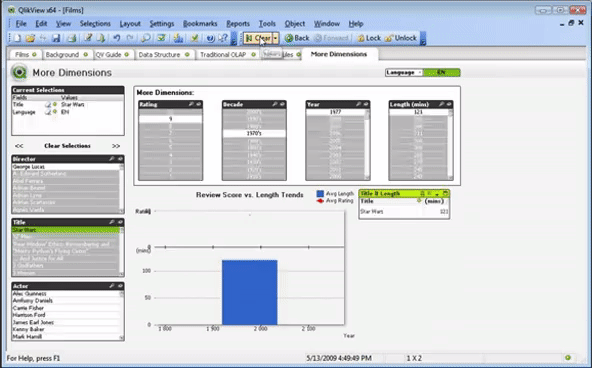
Task: Click the search icon in Title listbox header
Action: (112, 222)
